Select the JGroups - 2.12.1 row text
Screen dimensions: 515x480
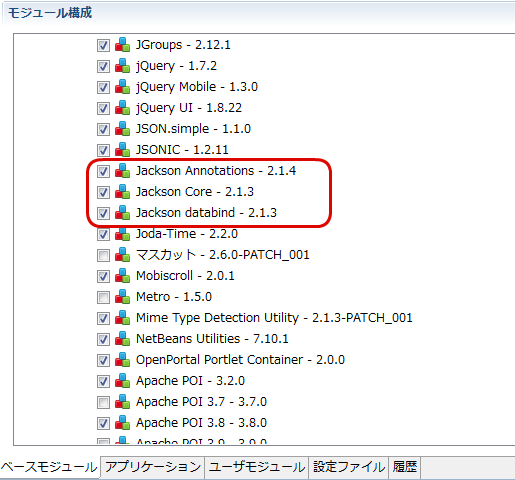tap(183, 45)
